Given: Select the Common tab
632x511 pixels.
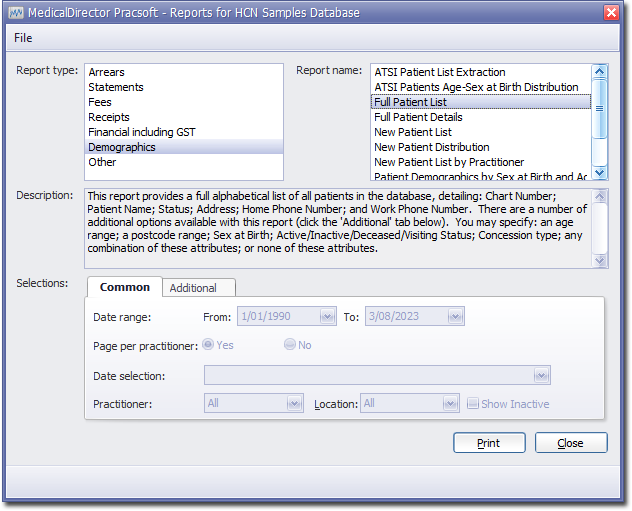Looking at the screenshot, I should click(125, 287).
